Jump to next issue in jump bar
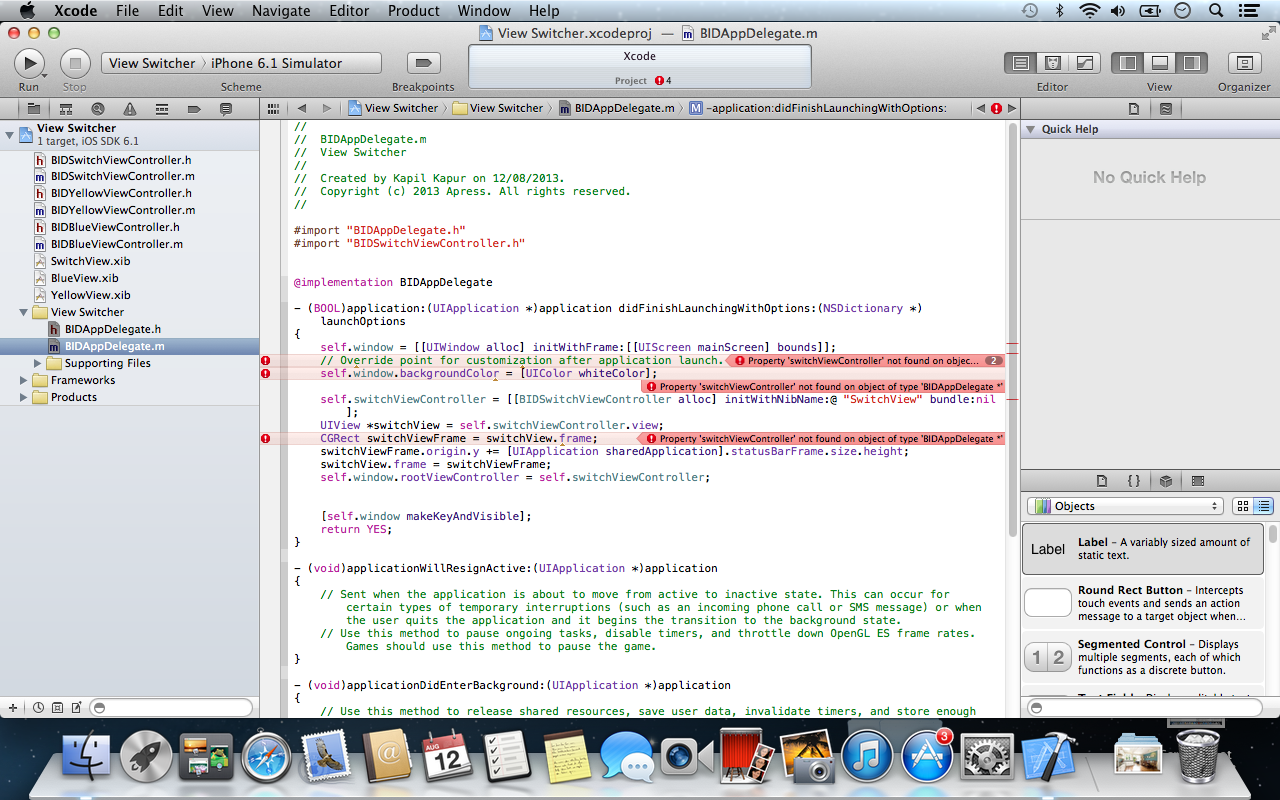 point(1012,108)
